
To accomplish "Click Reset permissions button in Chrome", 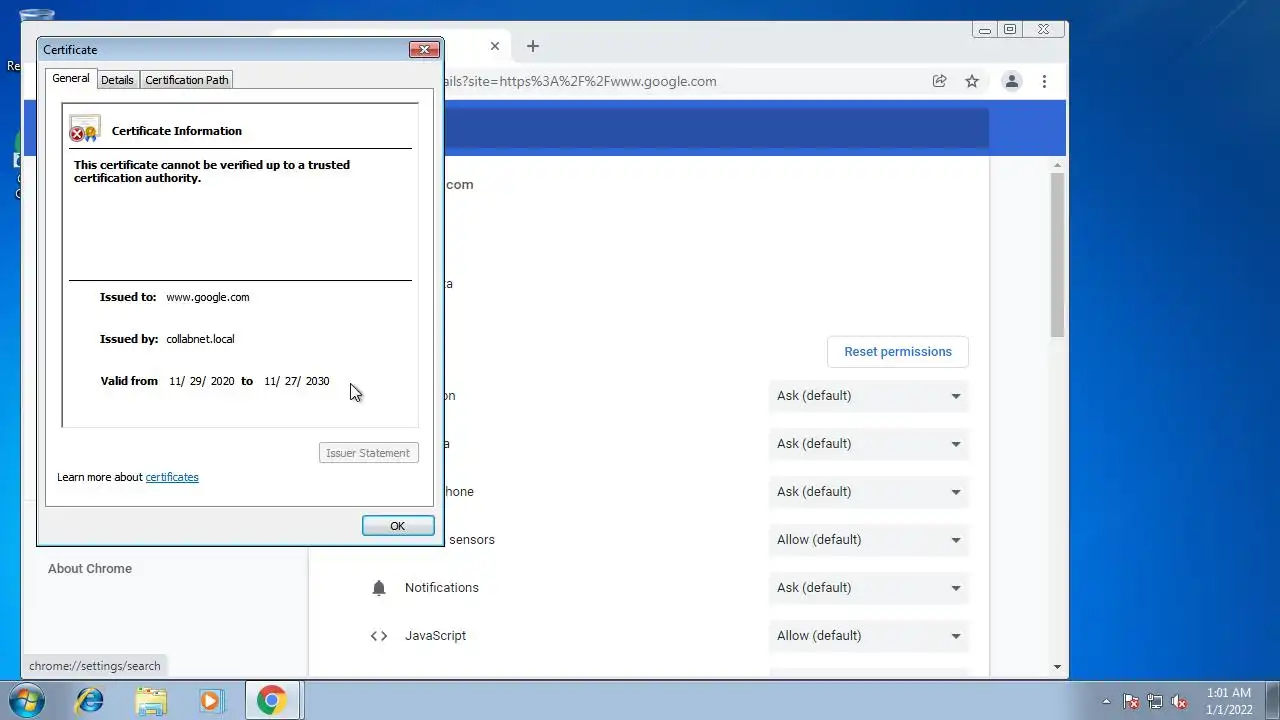I will coord(898,351).
